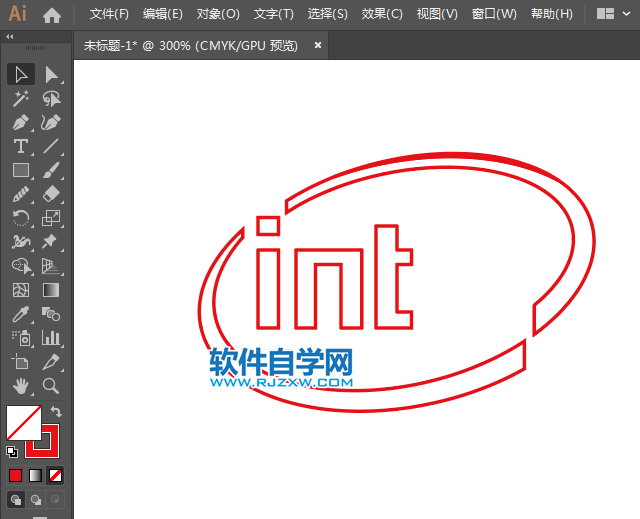Apply solid Color mode button
This screenshot has height=519, width=640.
16,476
